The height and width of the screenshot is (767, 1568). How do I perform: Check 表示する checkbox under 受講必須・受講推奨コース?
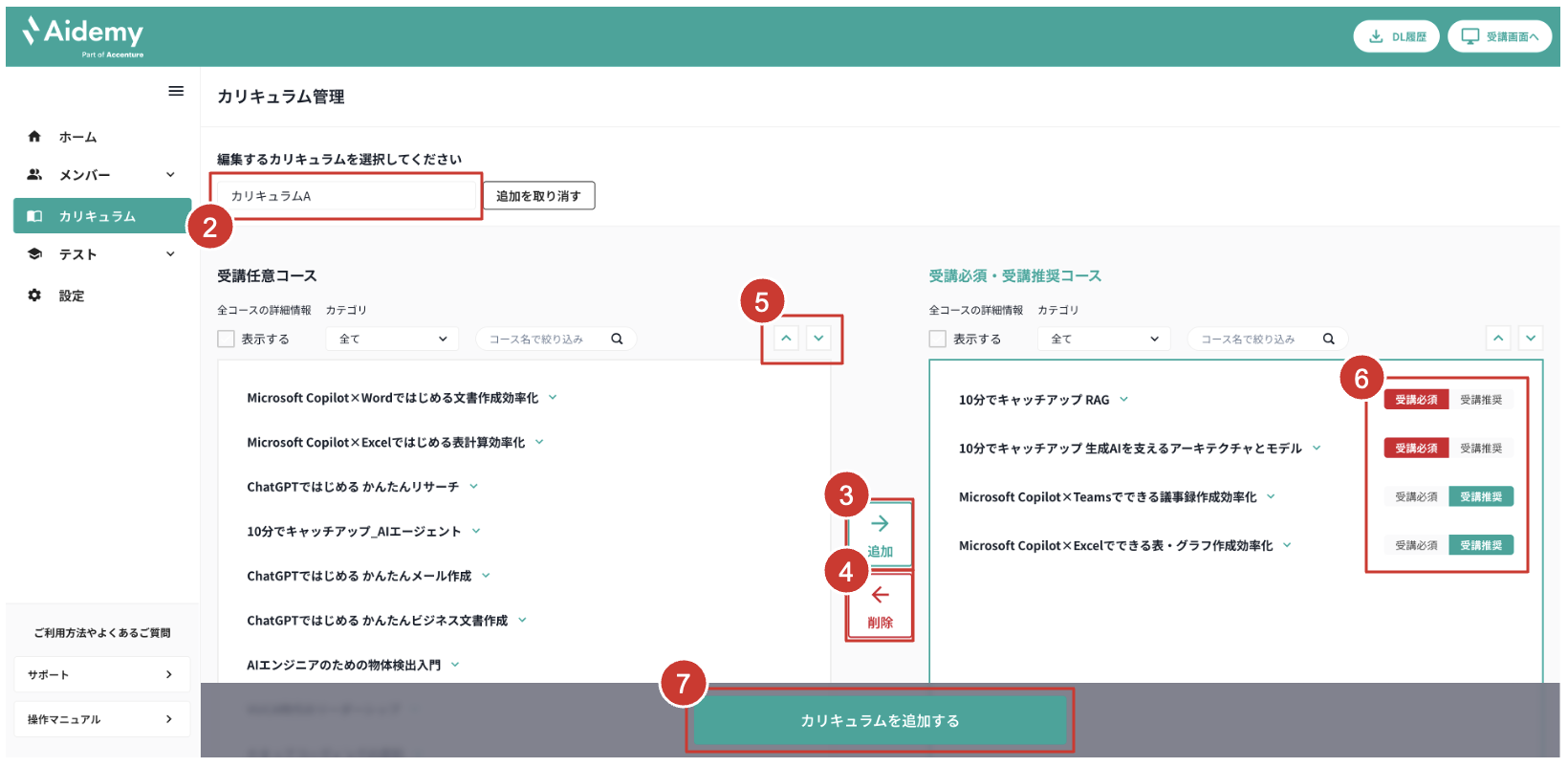pyautogui.click(x=938, y=339)
